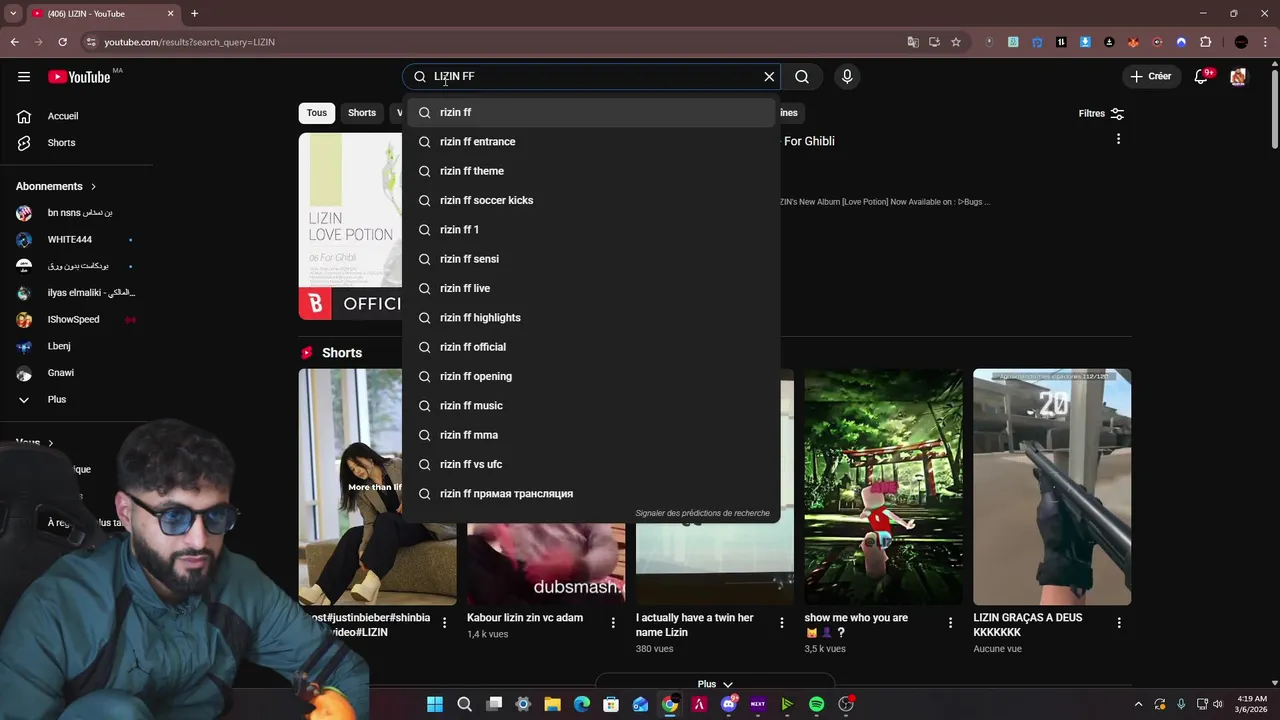
Task: Open File Explorer from the taskbar
Action: [x=552, y=704]
